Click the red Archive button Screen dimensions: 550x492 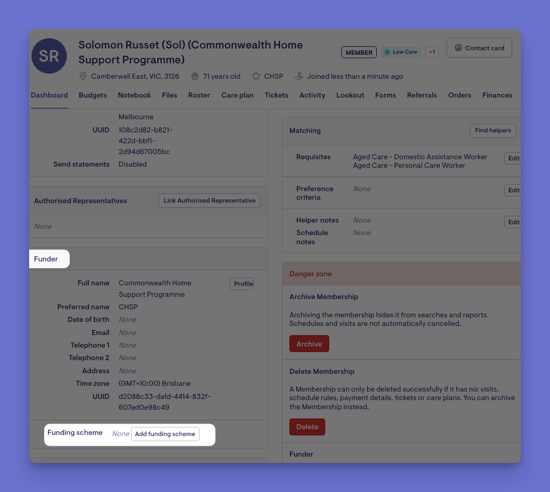coord(309,344)
